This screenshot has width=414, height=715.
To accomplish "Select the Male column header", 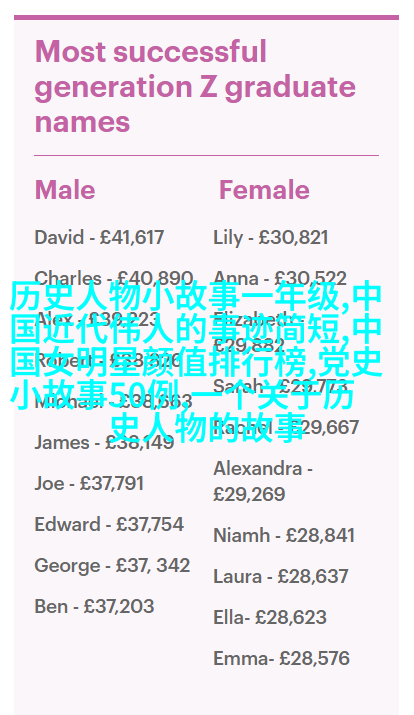I will pos(65,190).
